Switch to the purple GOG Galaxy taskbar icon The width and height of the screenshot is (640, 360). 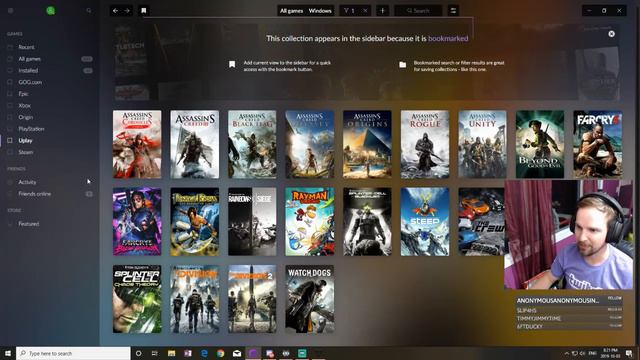[x=253, y=353]
